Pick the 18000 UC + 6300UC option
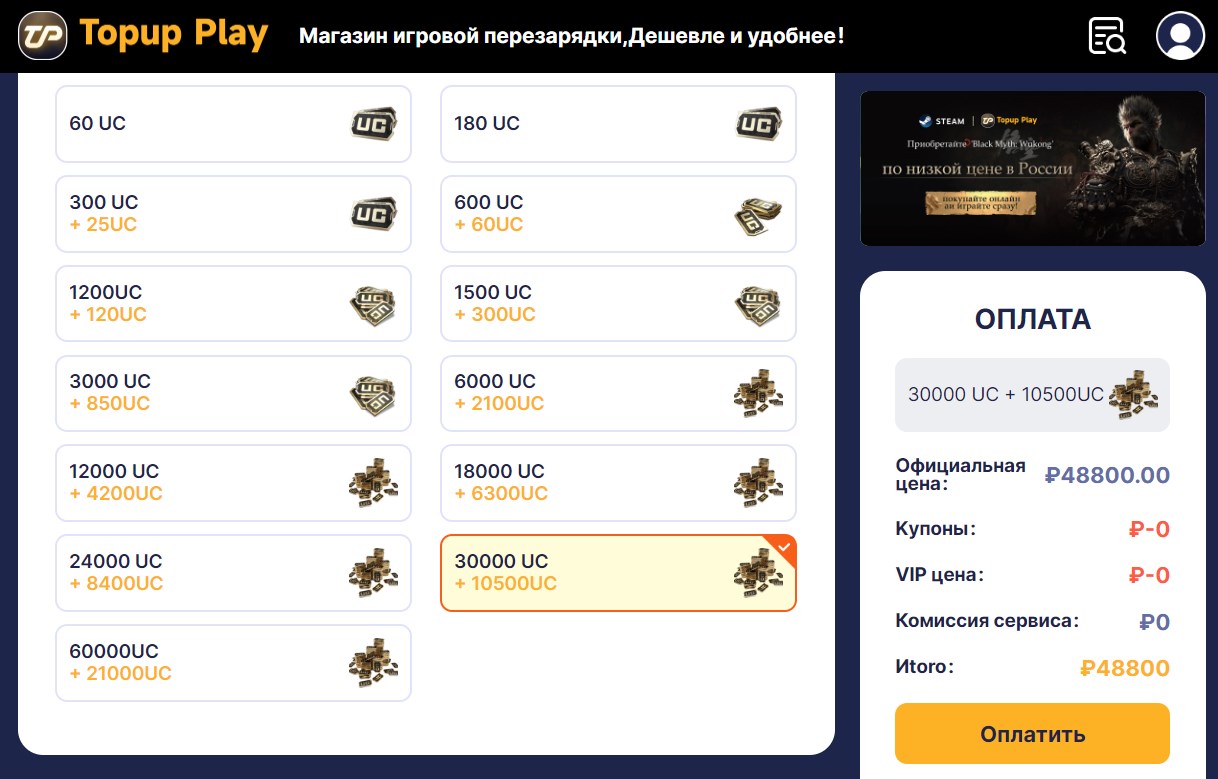This screenshot has width=1218, height=779. [618, 483]
